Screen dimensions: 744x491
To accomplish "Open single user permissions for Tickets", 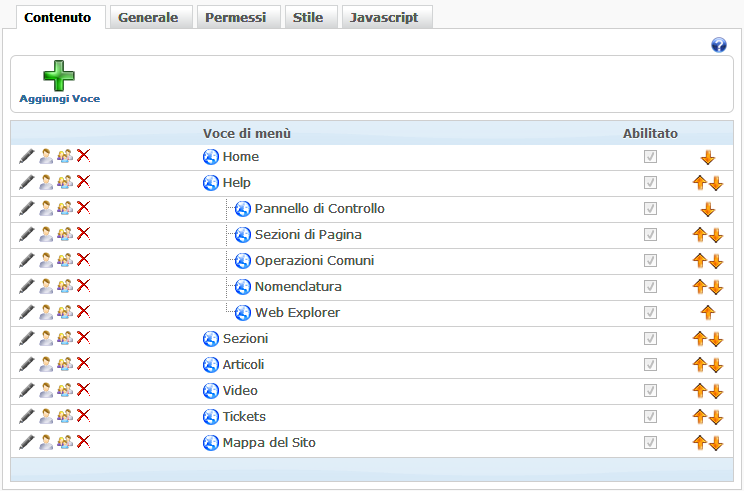I will tap(46, 416).
